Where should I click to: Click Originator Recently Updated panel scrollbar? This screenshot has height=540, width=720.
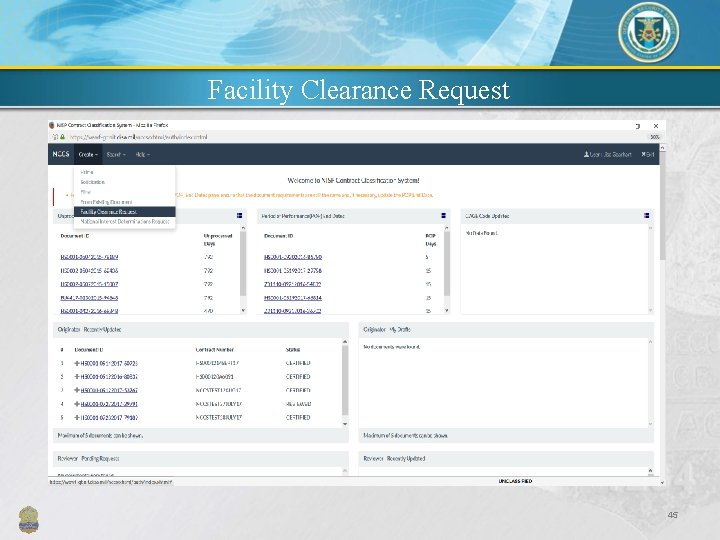point(345,380)
